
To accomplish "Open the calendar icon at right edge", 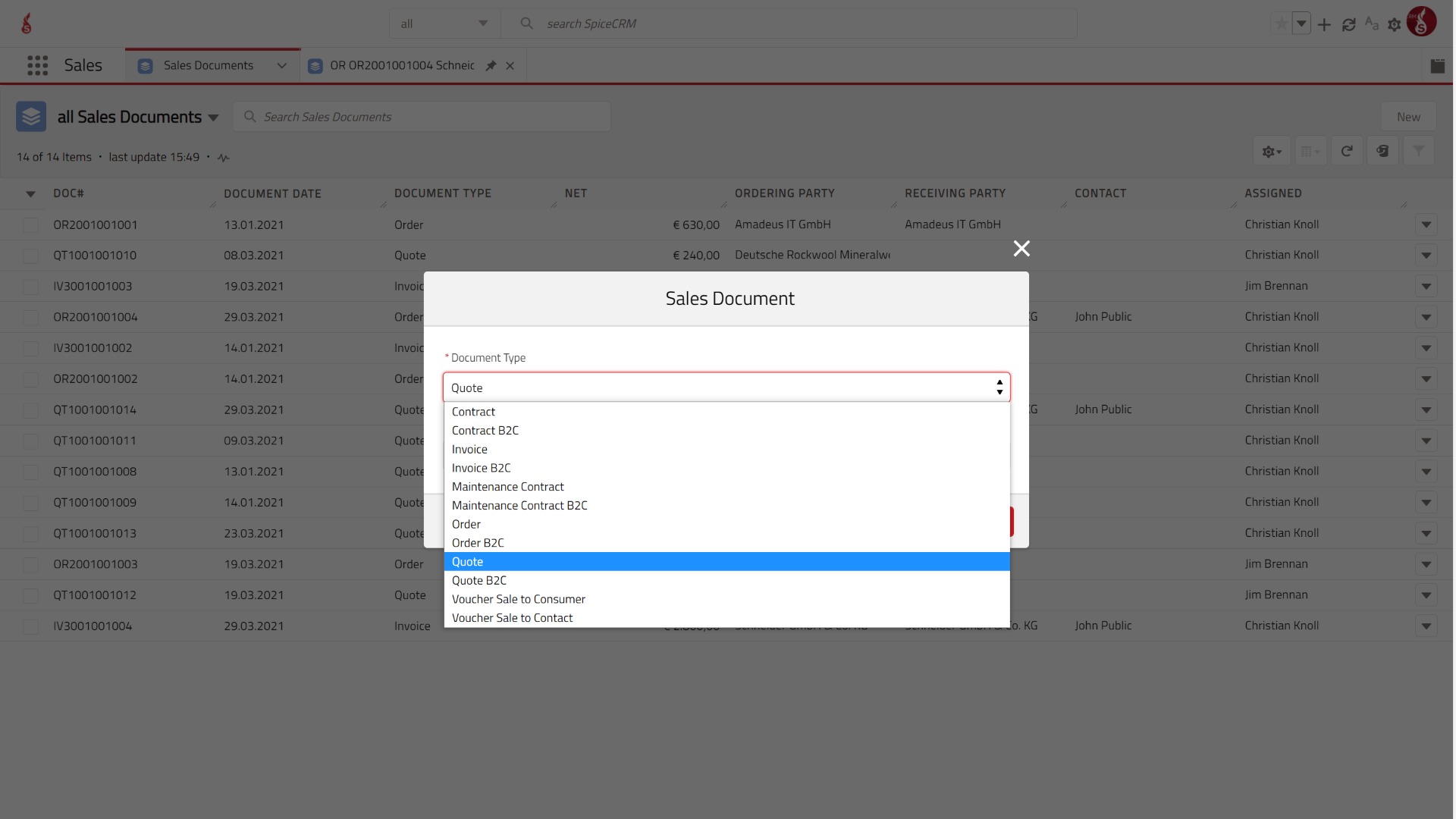I will [x=1437, y=65].
